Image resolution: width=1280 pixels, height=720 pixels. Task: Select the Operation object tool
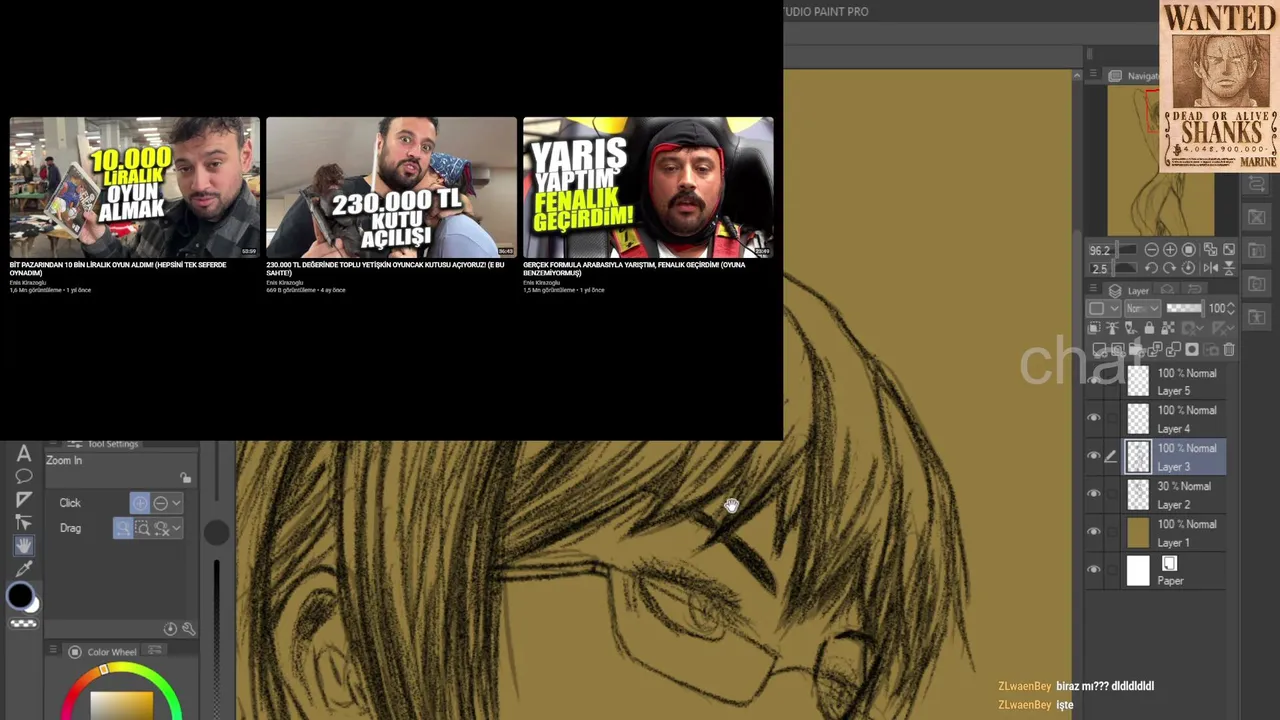[x=24, y=522]
